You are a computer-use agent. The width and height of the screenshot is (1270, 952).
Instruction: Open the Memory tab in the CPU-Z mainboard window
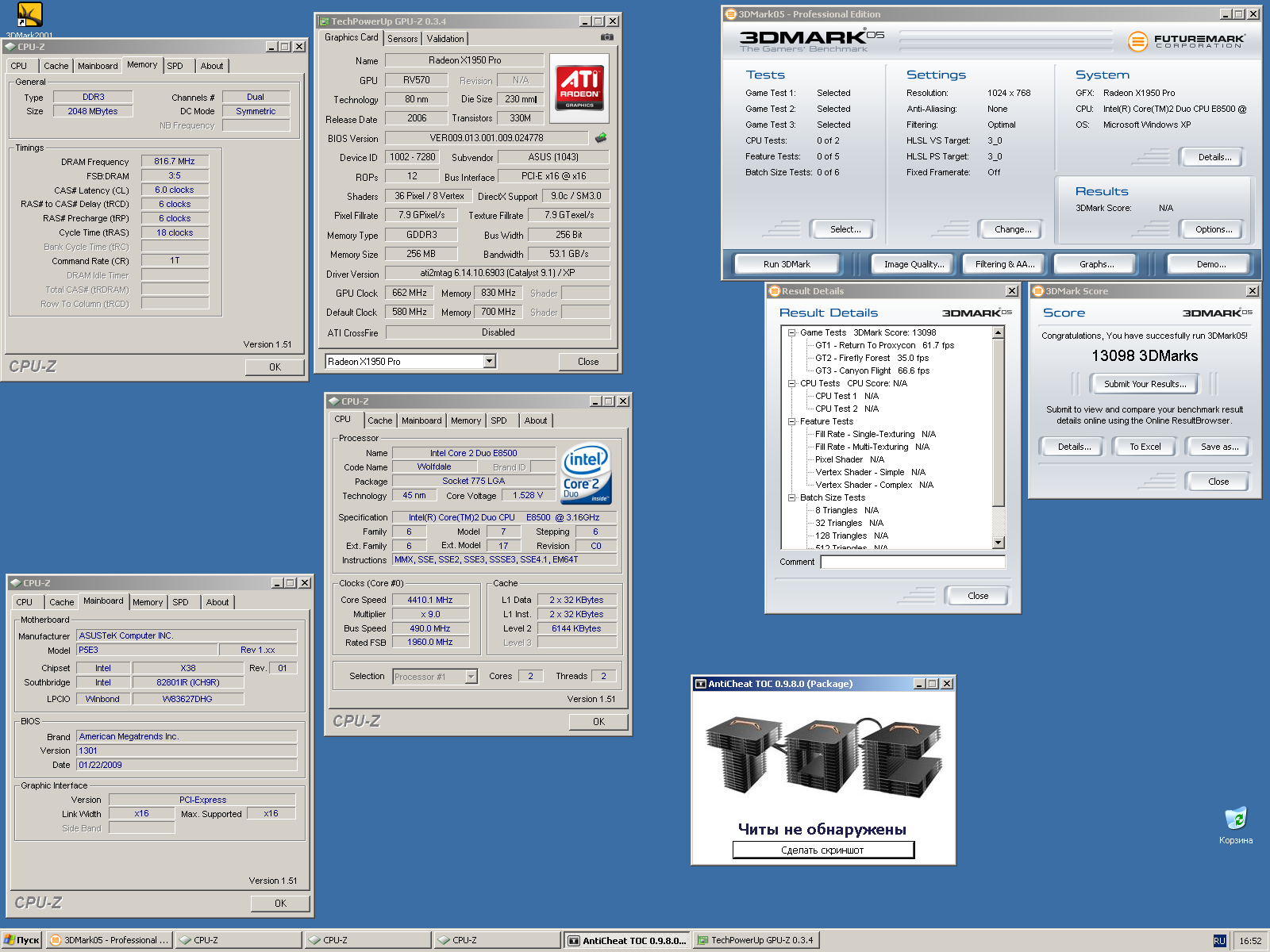coord(148,603)
